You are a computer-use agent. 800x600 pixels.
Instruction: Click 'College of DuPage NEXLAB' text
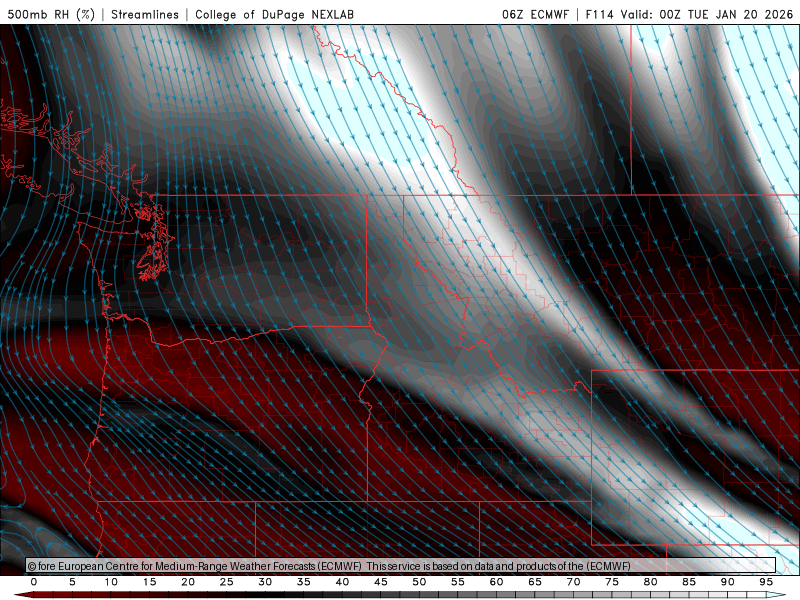coord(274,14)
